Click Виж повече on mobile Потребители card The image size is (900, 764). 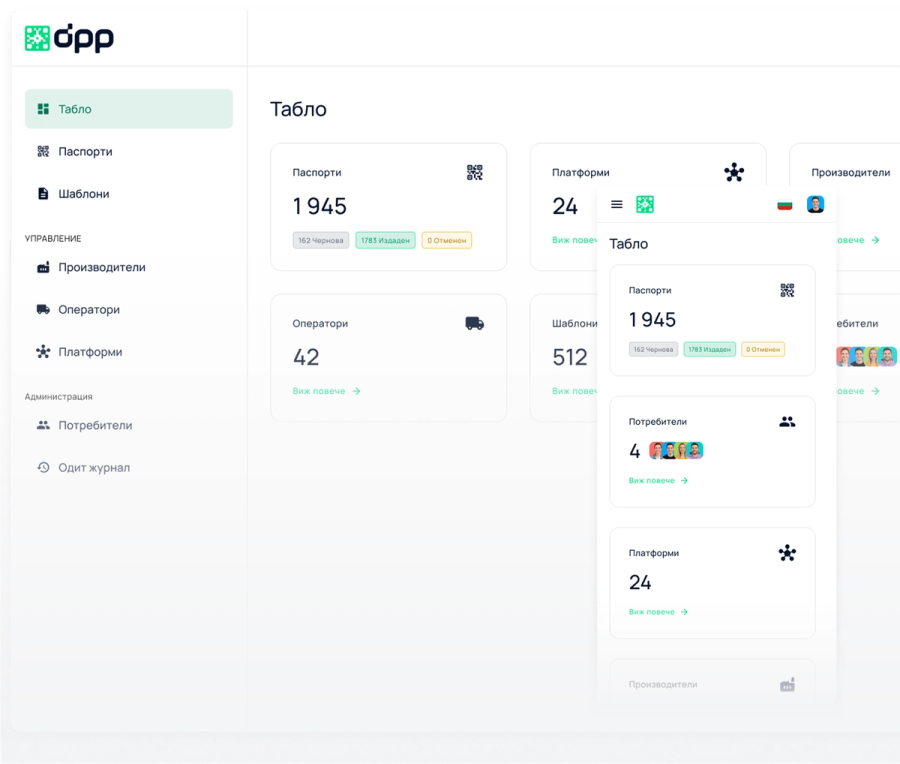tap(658, 480)
